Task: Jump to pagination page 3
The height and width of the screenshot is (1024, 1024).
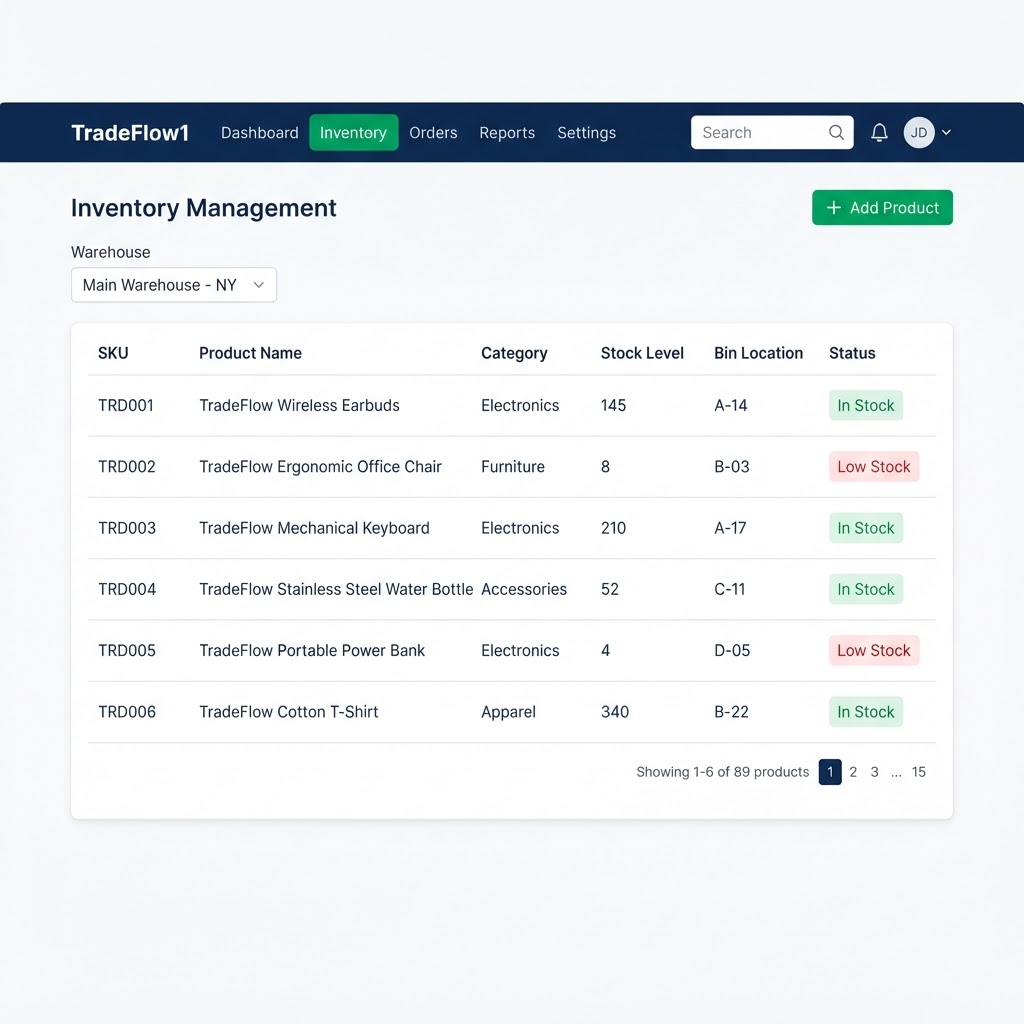Action: [x=874, y=772]
